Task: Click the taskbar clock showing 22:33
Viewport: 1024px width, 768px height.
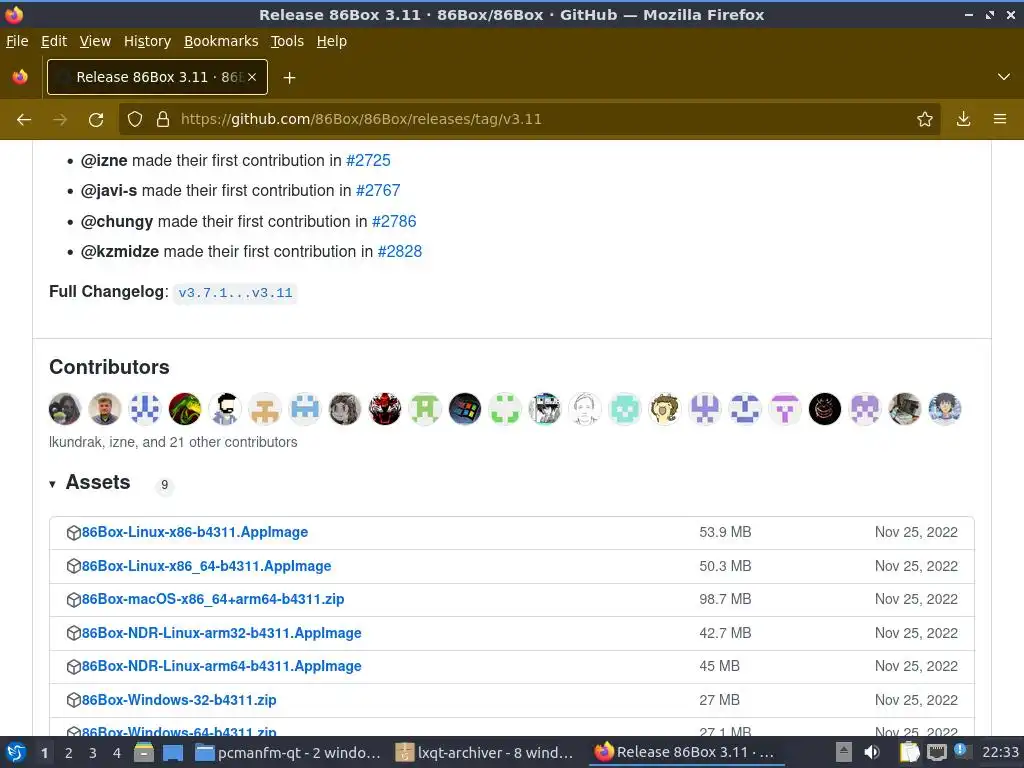Action: [1000, 753]
